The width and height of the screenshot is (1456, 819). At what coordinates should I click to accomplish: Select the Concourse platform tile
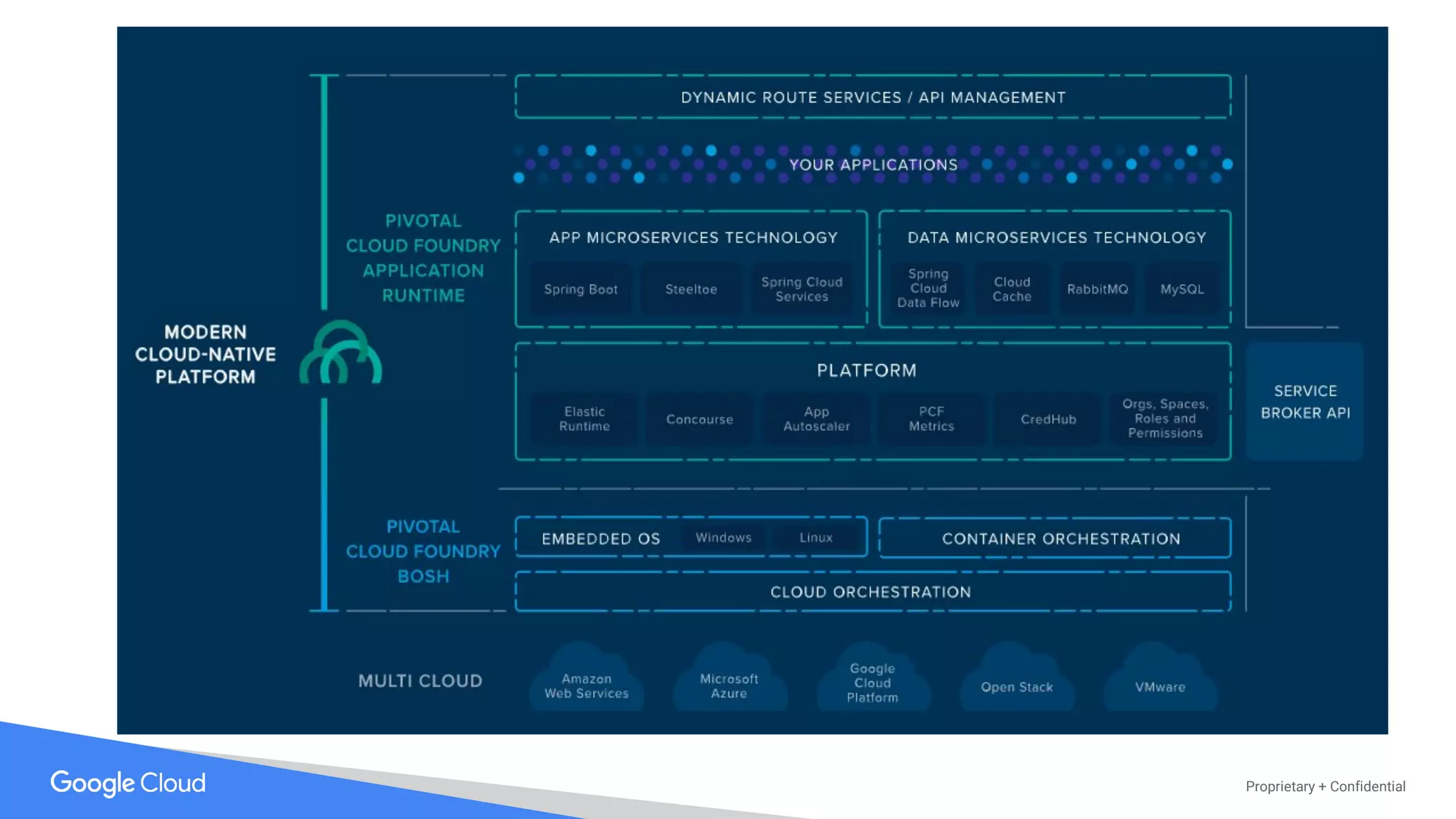click(x=700, y=419)
